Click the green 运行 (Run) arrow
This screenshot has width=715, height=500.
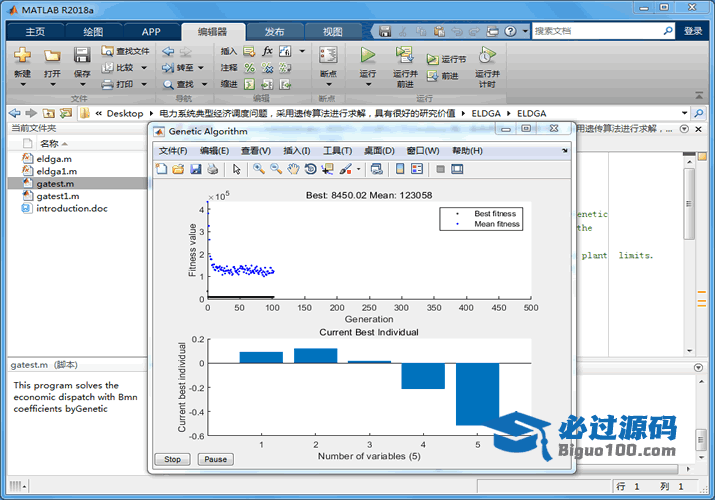click(368, 55)
